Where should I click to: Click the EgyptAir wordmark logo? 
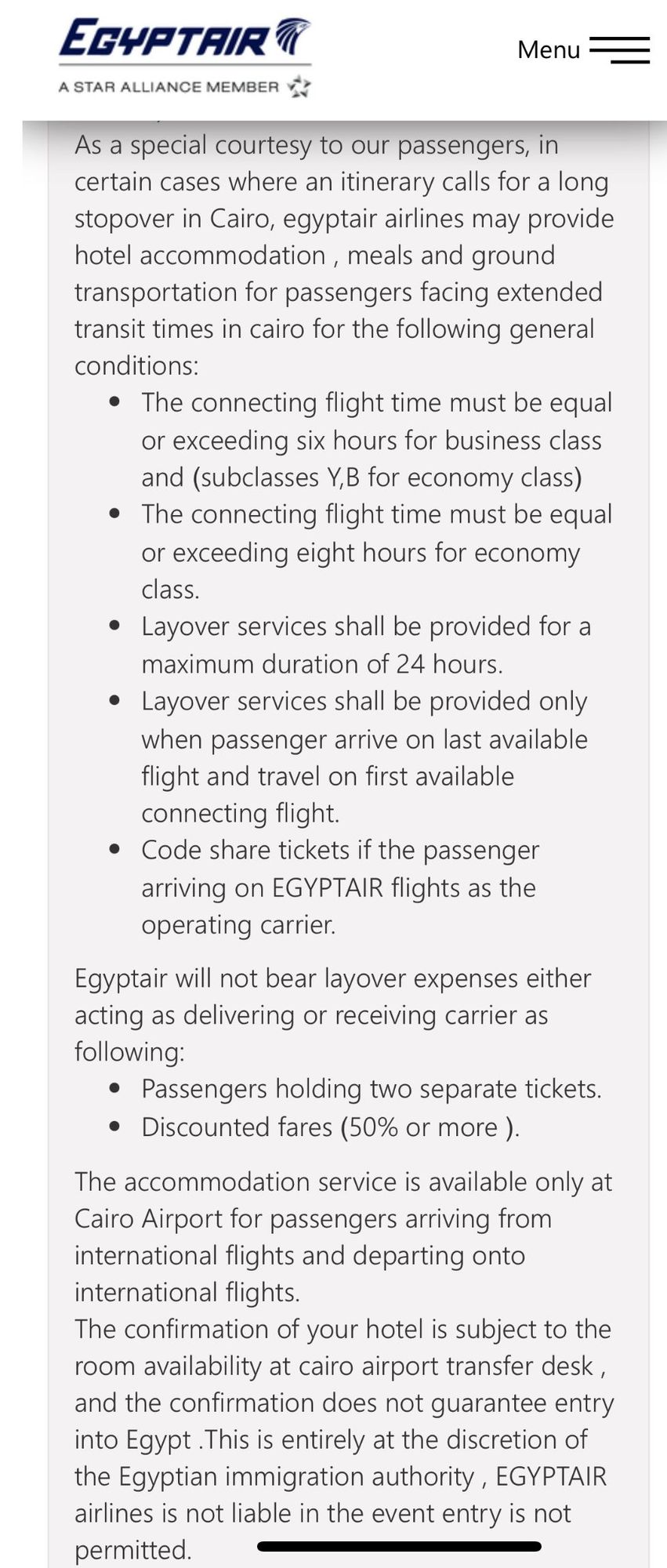(x=165, y=39)
